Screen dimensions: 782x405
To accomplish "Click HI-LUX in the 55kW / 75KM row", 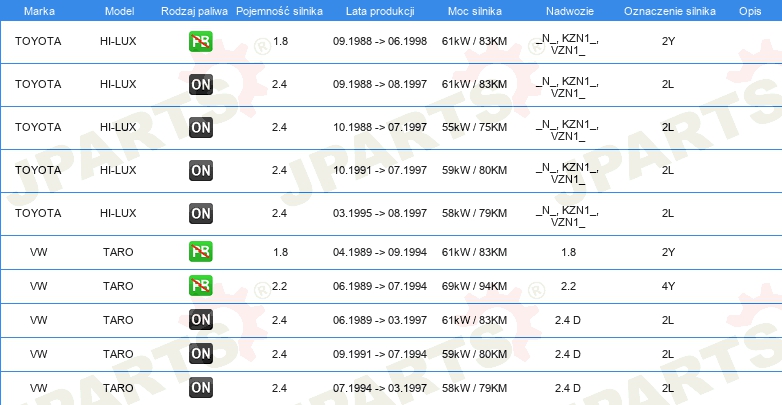I will pyautogui.click(x=118, y=127).
